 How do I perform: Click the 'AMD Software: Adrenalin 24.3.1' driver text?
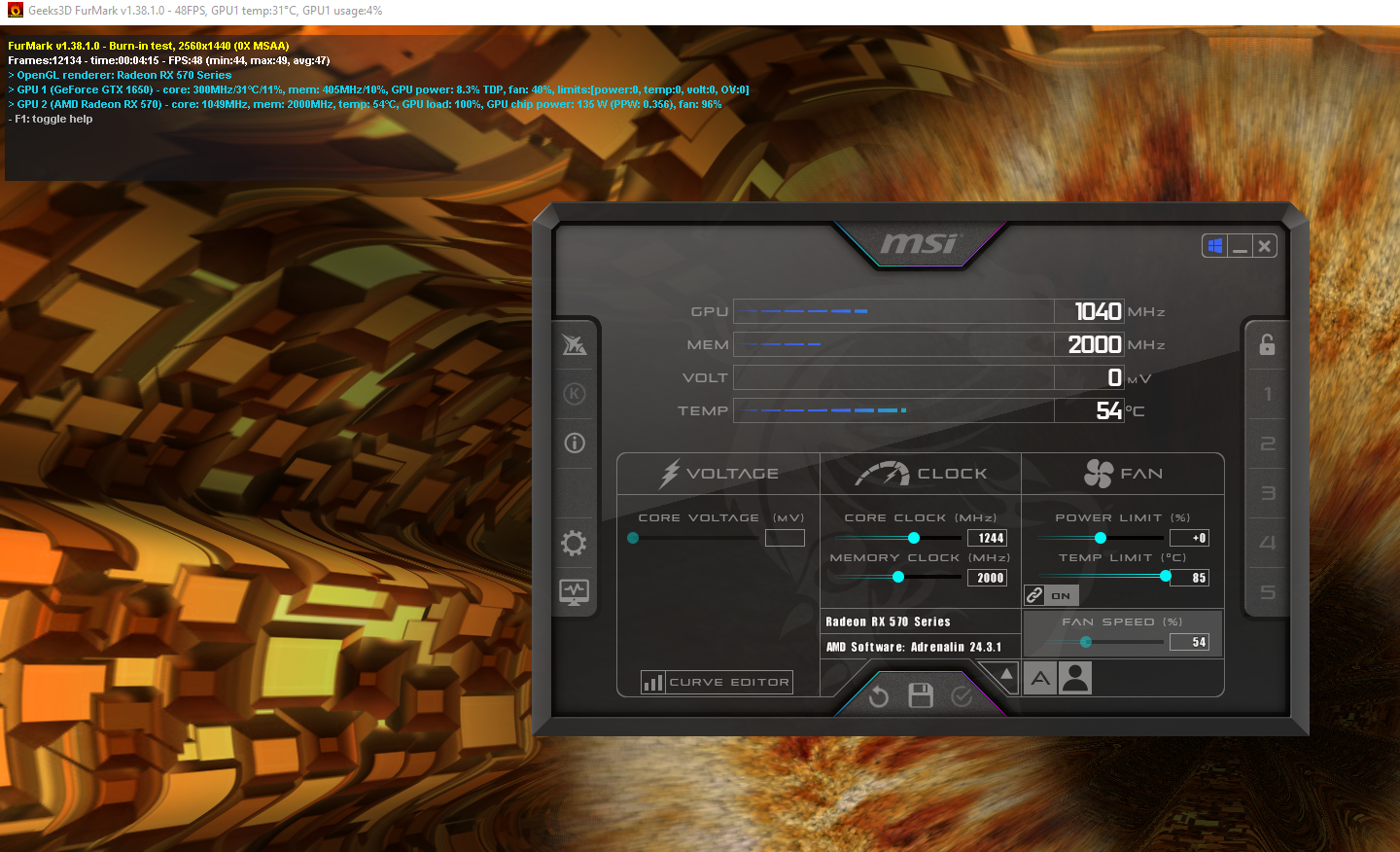913,647
